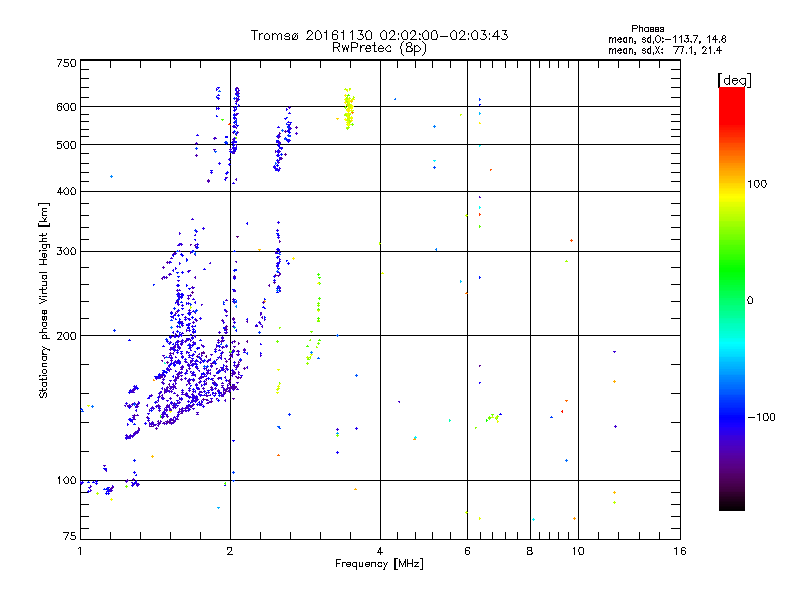
Task: Click the '0' colorbar tick label
Action: (750, 301)
